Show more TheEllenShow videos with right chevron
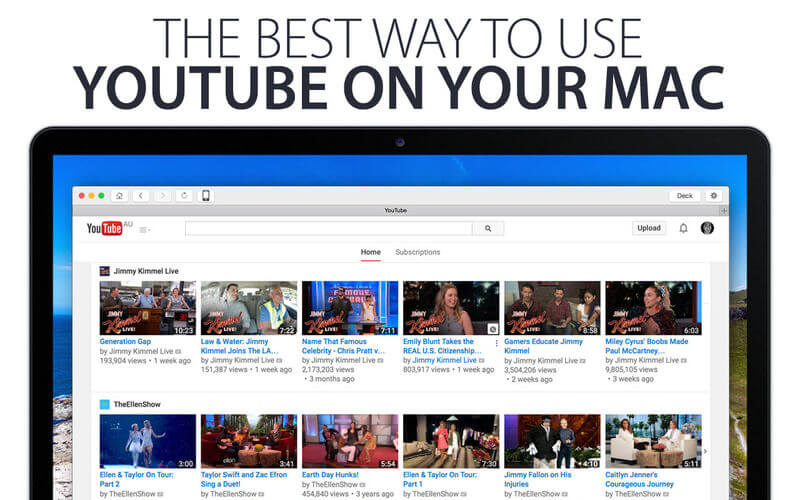The image size is (800, 500). tap(705, 451)
